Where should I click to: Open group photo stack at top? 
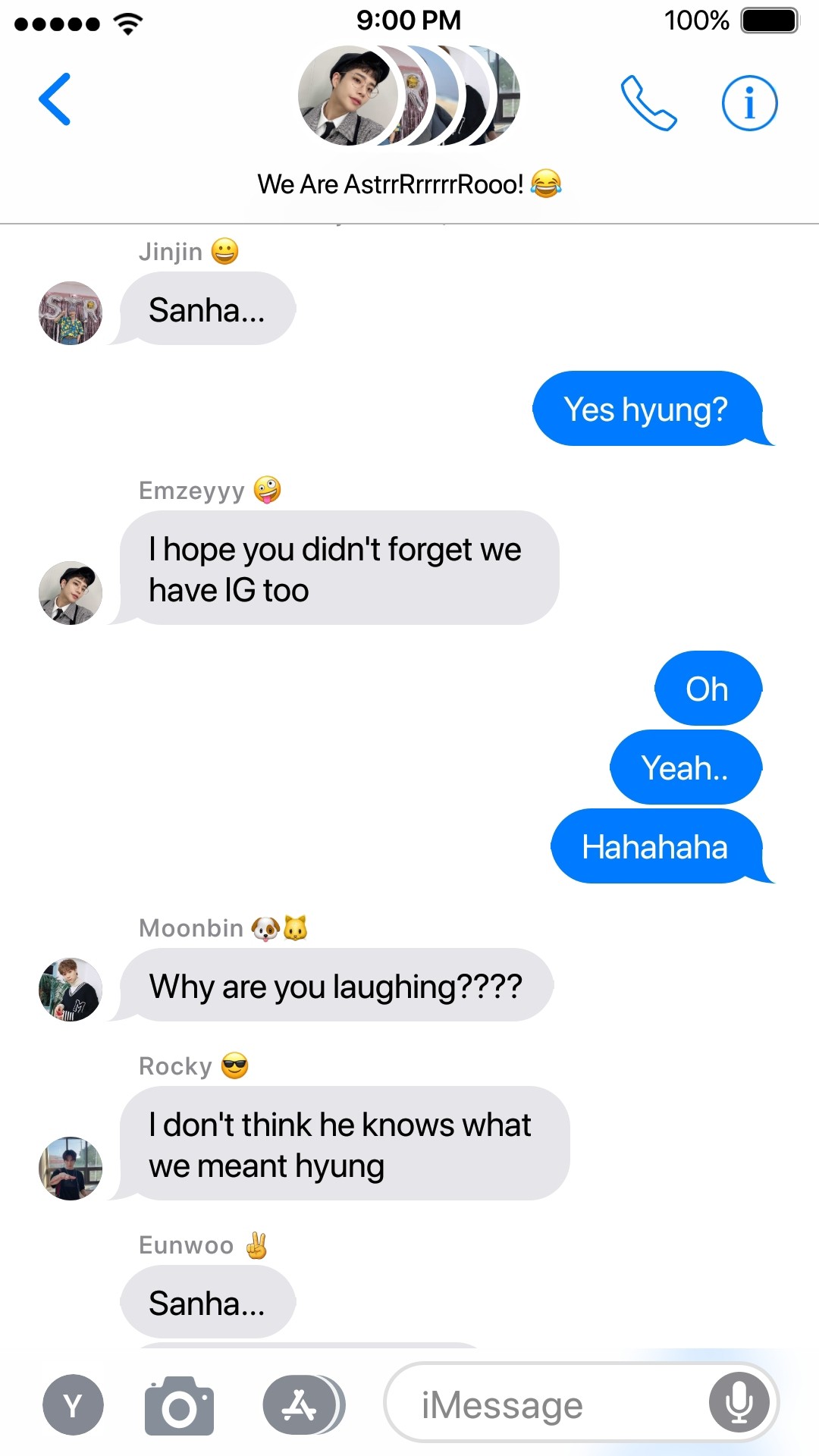409,96
